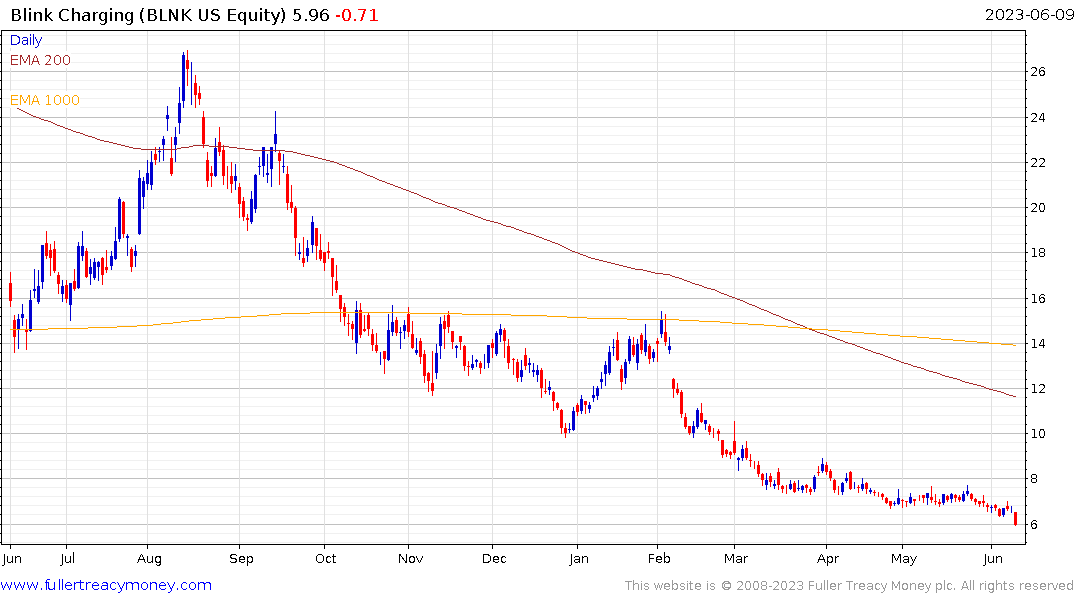
Task: Click the price axis label '20'
Action: pyautogui.click(x=1038, y=208)
